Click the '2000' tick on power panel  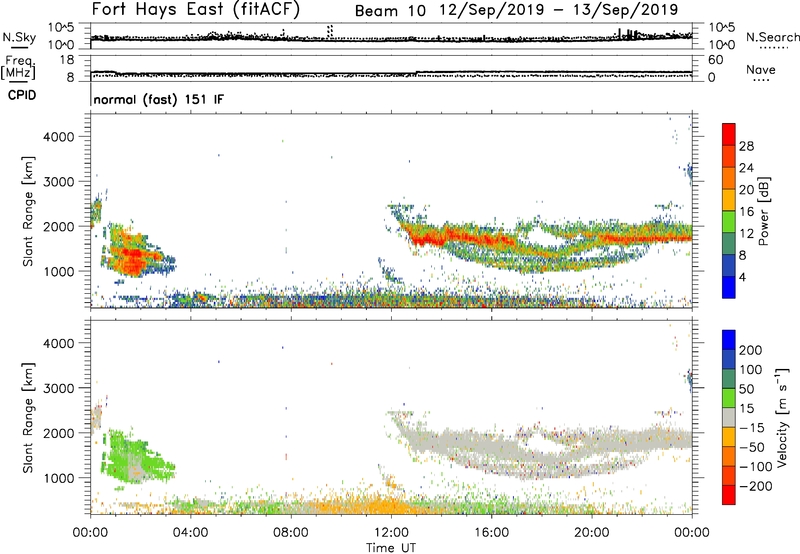click(58, 226)
